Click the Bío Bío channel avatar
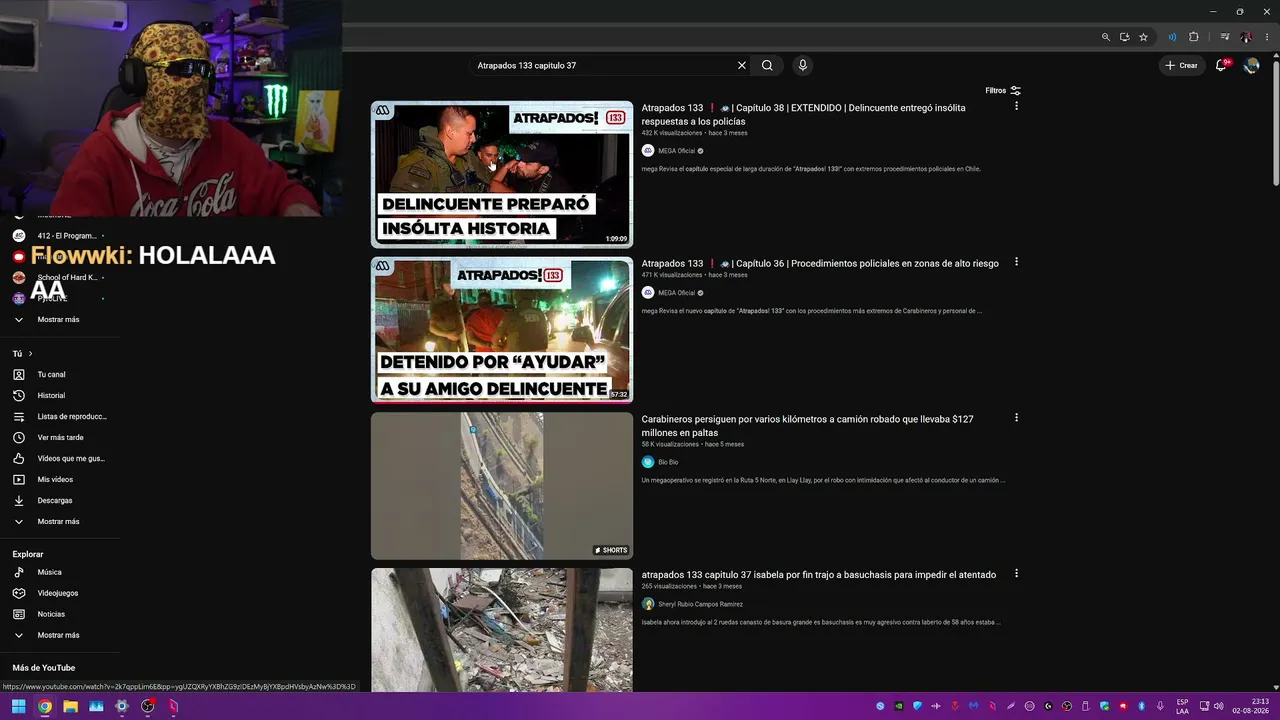Screen dimensions: 1280x720 pyautogui.click(x=648, y=462)
